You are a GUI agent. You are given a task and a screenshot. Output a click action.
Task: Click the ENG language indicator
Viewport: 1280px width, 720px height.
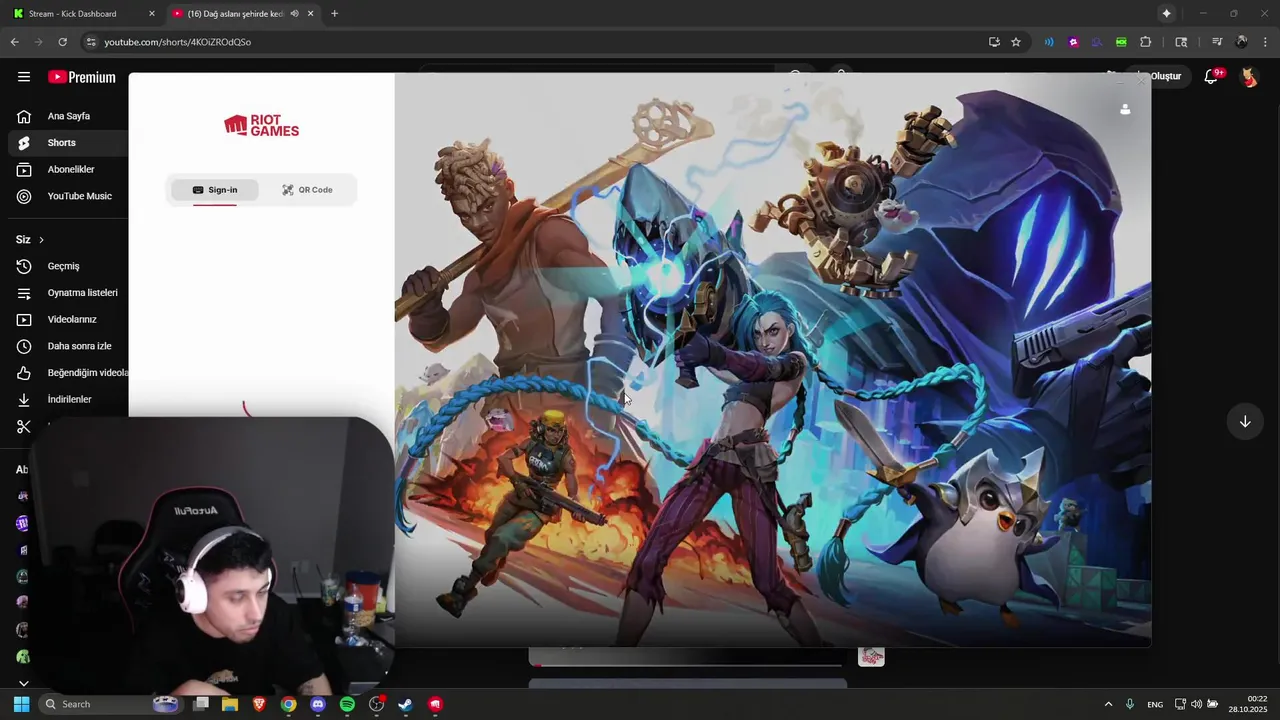(1155, 705)
